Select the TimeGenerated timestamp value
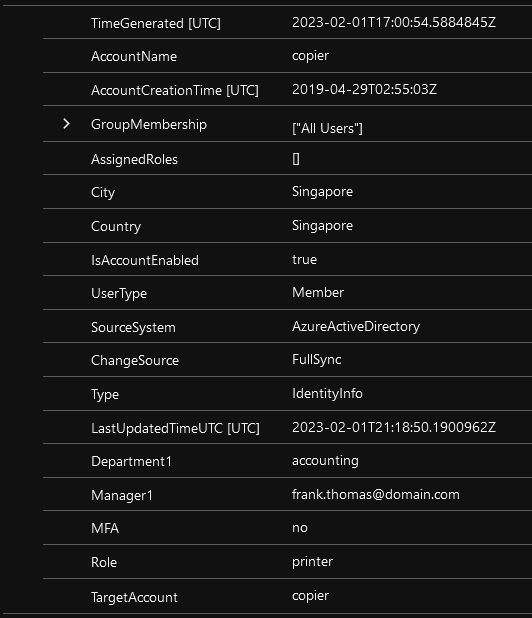The image size is (532, 618). [x=394, y=22]
